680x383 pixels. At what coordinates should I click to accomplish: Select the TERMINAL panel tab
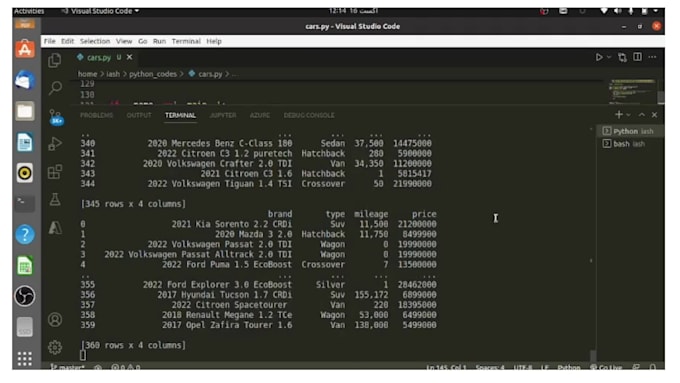click(180, 115)
